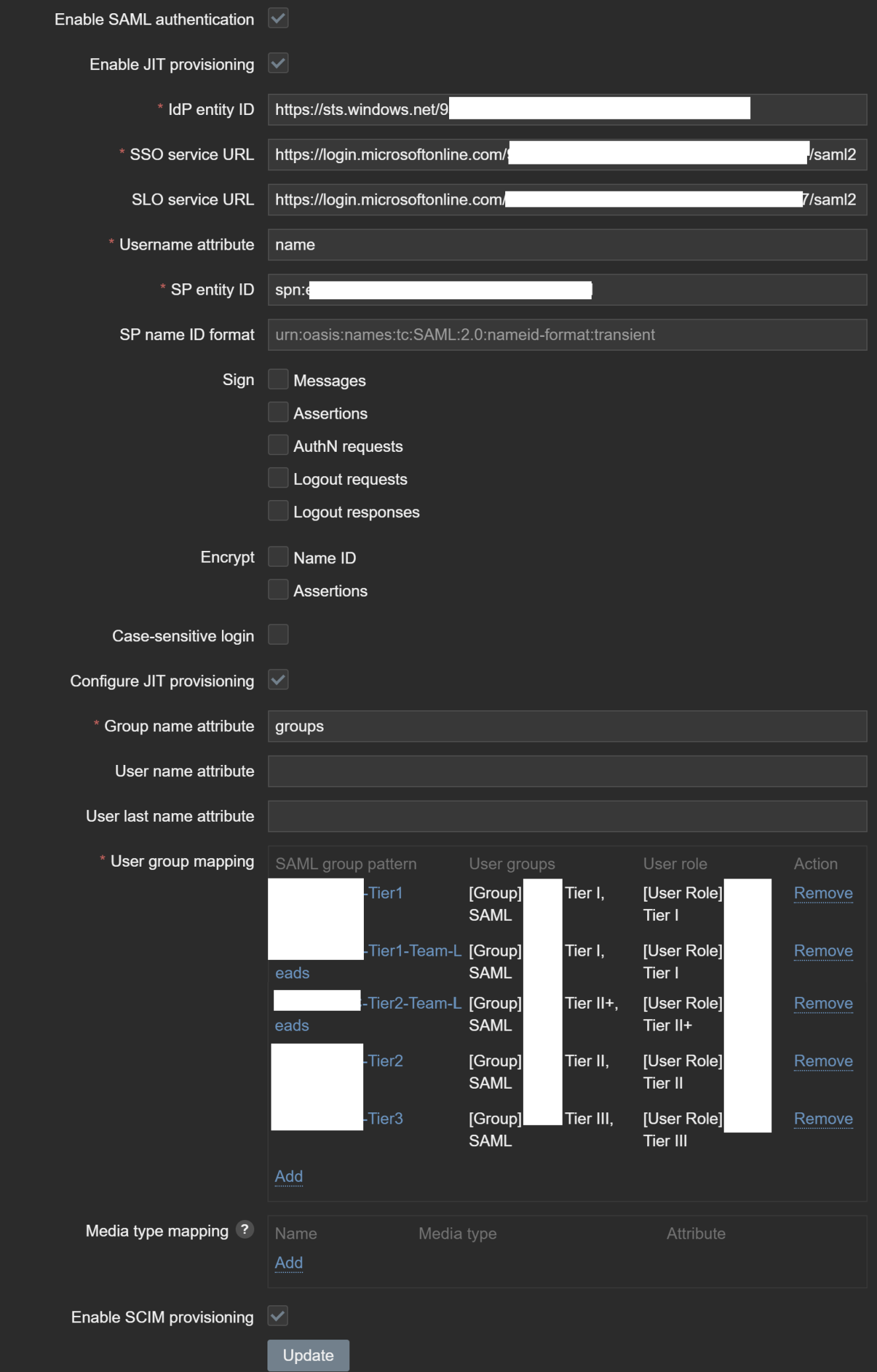The image size is (877, 1372).
Task: Focus the Group name attribute field
Action: click(567, 727)
